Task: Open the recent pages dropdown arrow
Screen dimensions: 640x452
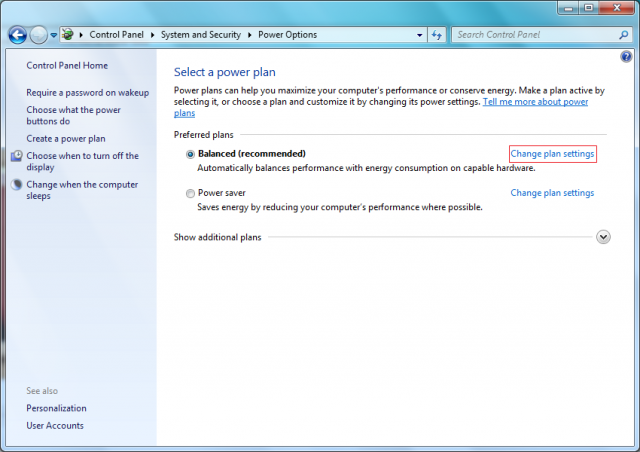Action: (x=53, y=36)
